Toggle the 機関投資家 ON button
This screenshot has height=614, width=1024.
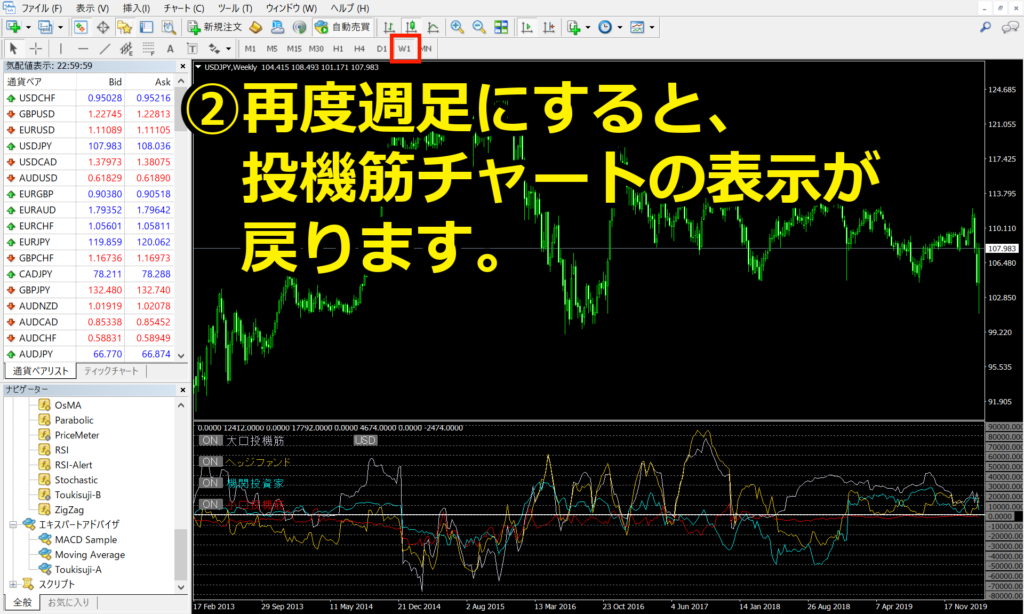[x=210, y=483]
